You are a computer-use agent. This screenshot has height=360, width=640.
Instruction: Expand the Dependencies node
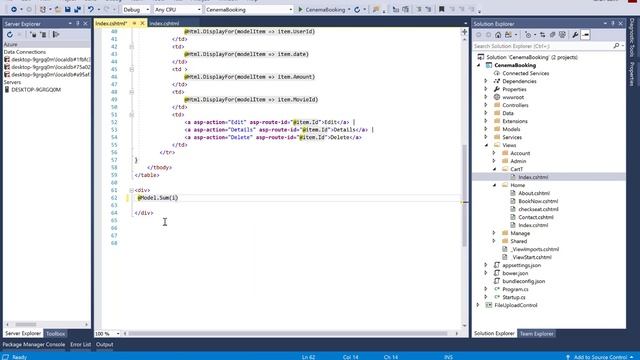tap(486, 81)
